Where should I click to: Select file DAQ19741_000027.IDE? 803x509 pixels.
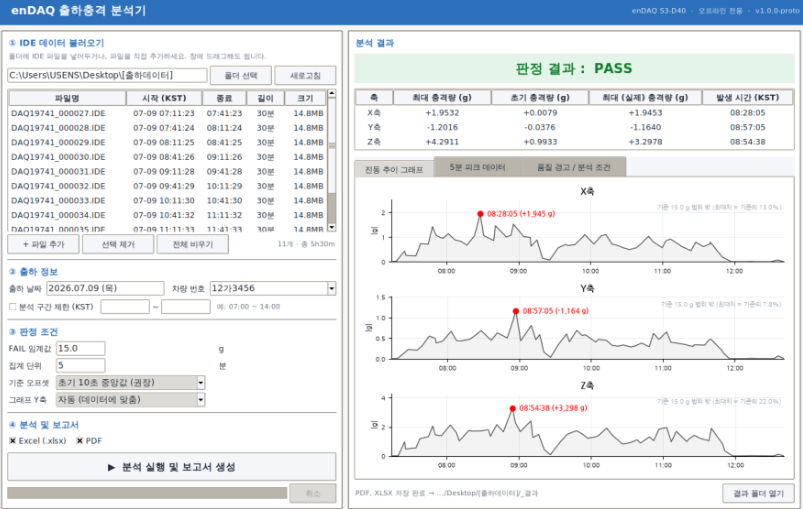pos(167,113)
